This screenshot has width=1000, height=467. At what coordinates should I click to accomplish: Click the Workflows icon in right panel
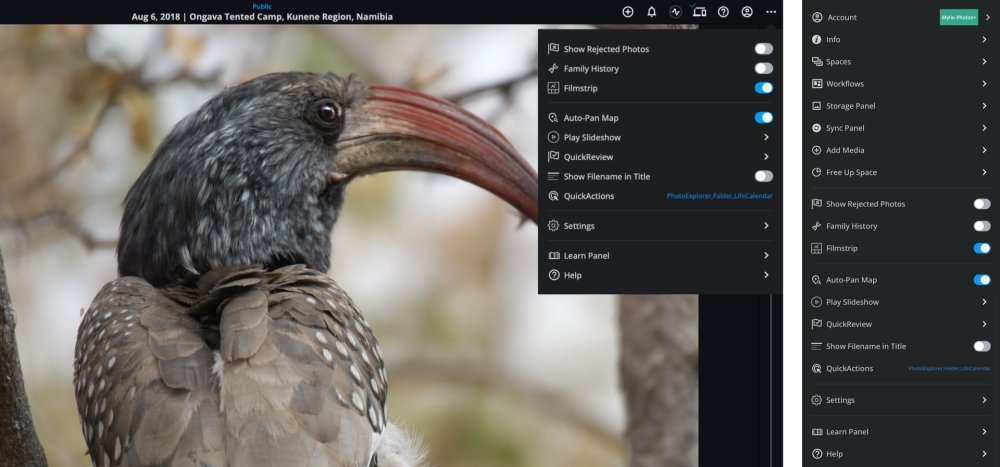816,84
